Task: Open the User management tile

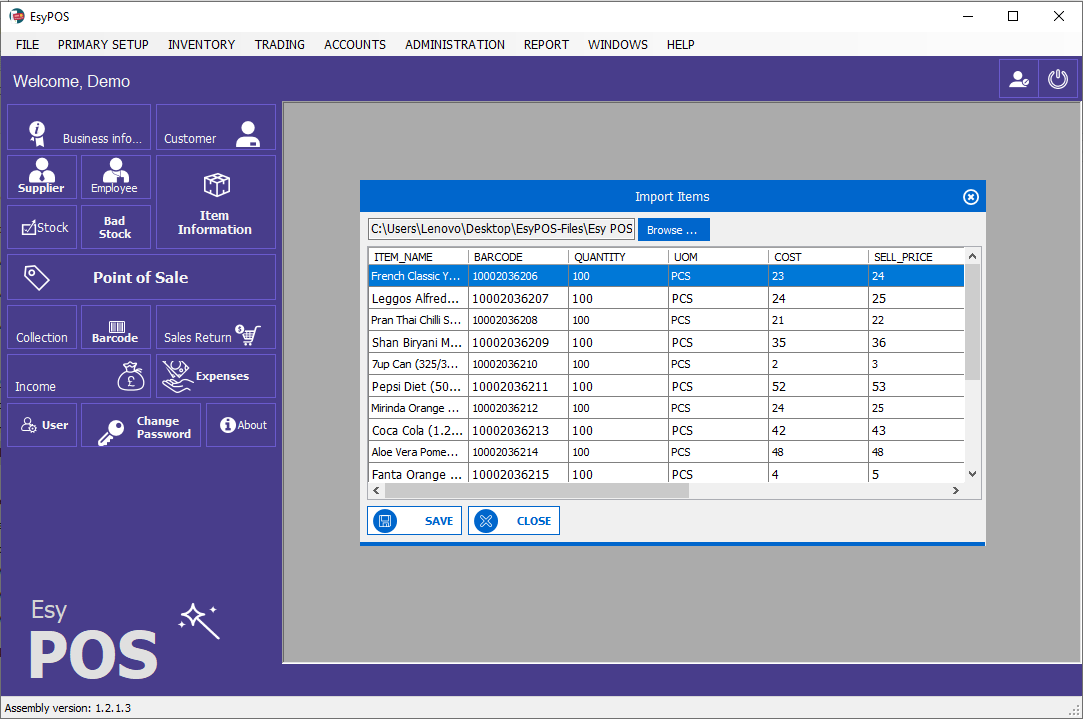Action: tap(42, 425)
